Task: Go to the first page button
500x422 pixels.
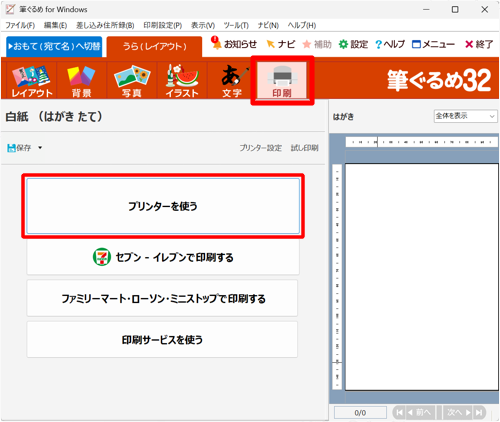Action: [x=399, y=413]
